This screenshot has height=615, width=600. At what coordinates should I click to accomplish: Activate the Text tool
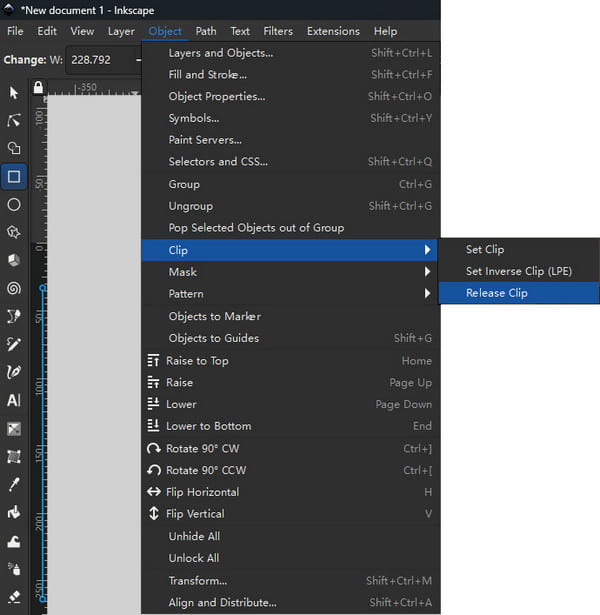[14, 401]
